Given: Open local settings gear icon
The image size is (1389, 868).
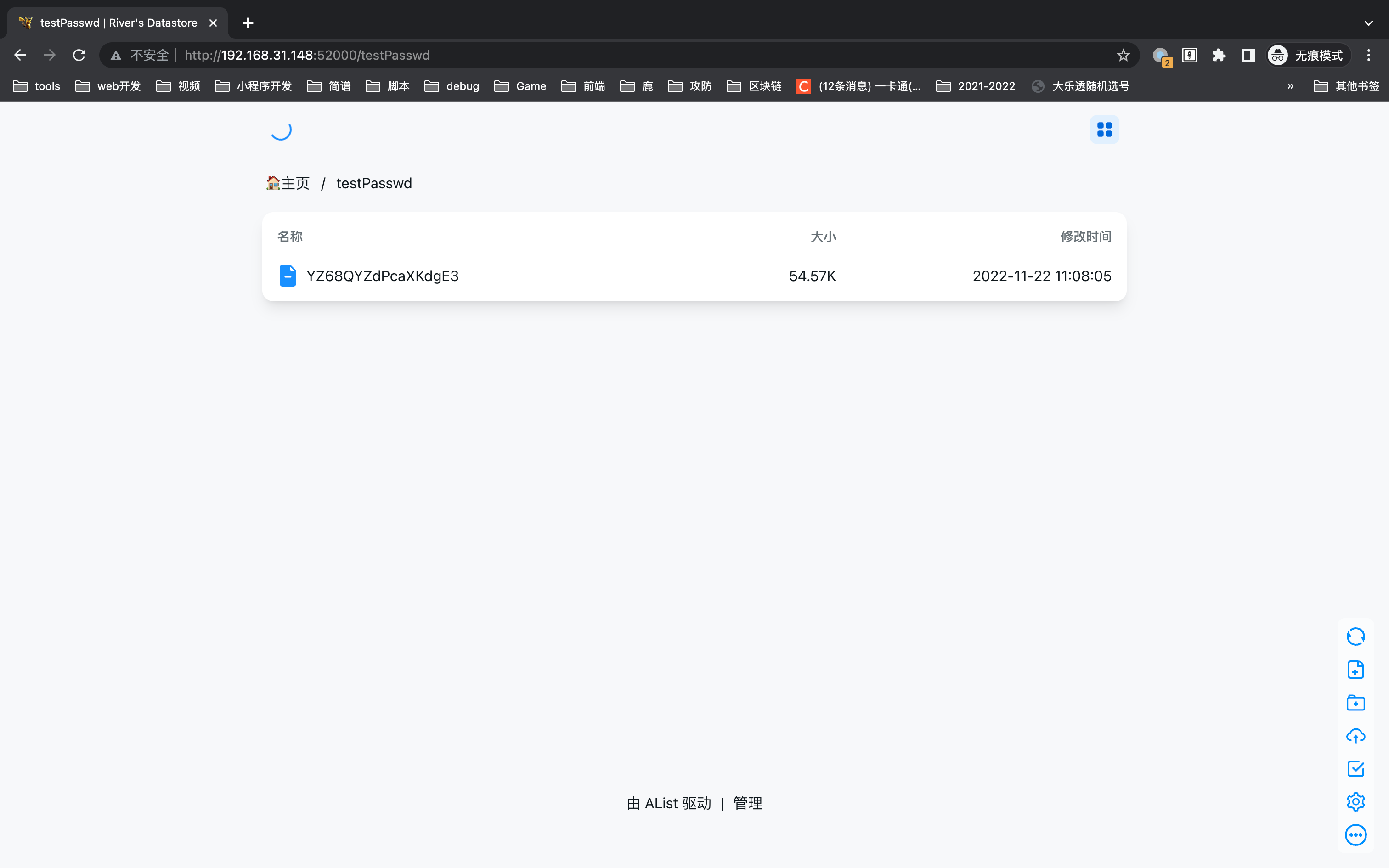Looking at the screenshot, I should click(1355, 802).
